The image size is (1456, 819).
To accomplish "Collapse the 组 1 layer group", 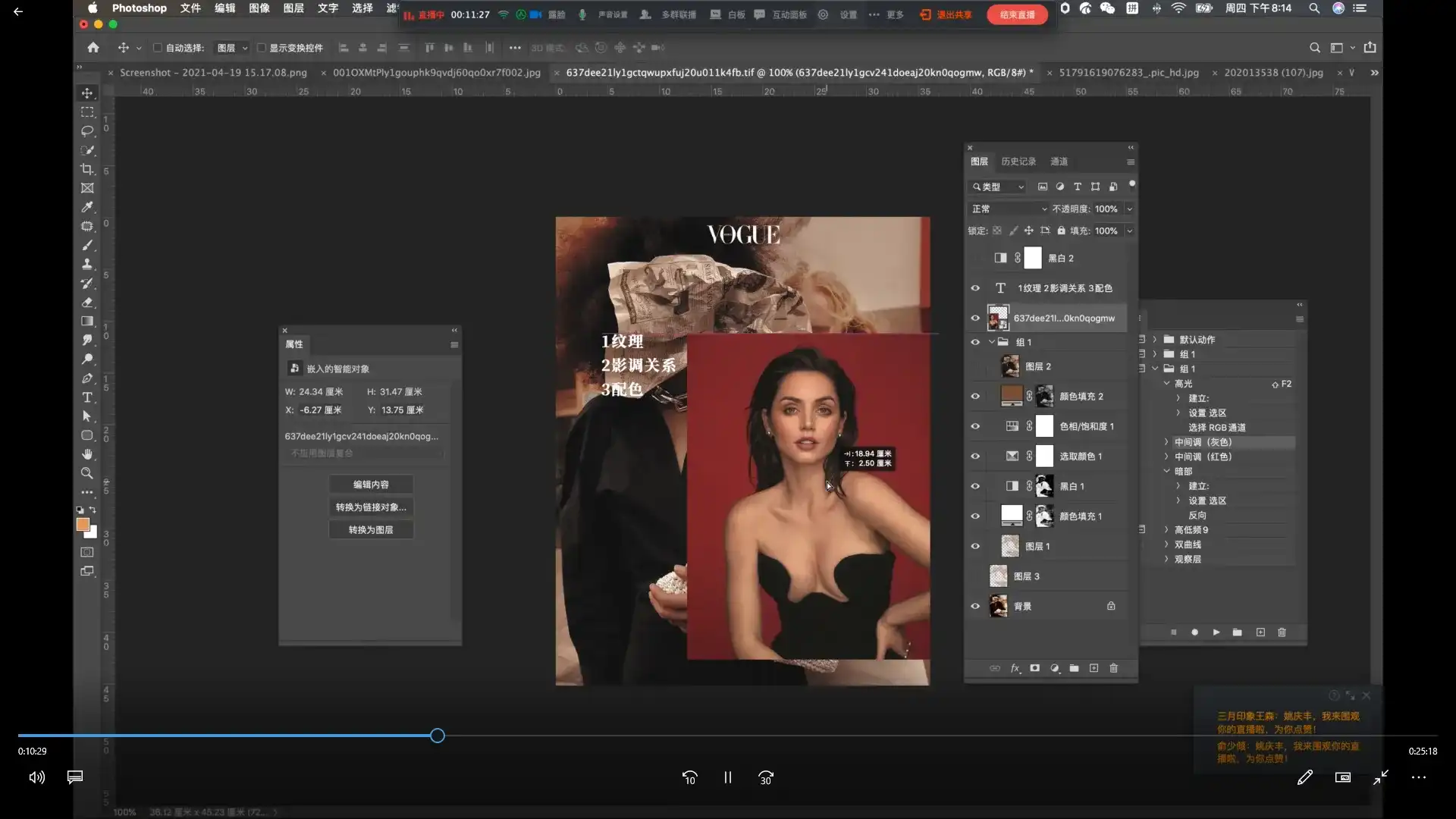I will pos(991,342).
